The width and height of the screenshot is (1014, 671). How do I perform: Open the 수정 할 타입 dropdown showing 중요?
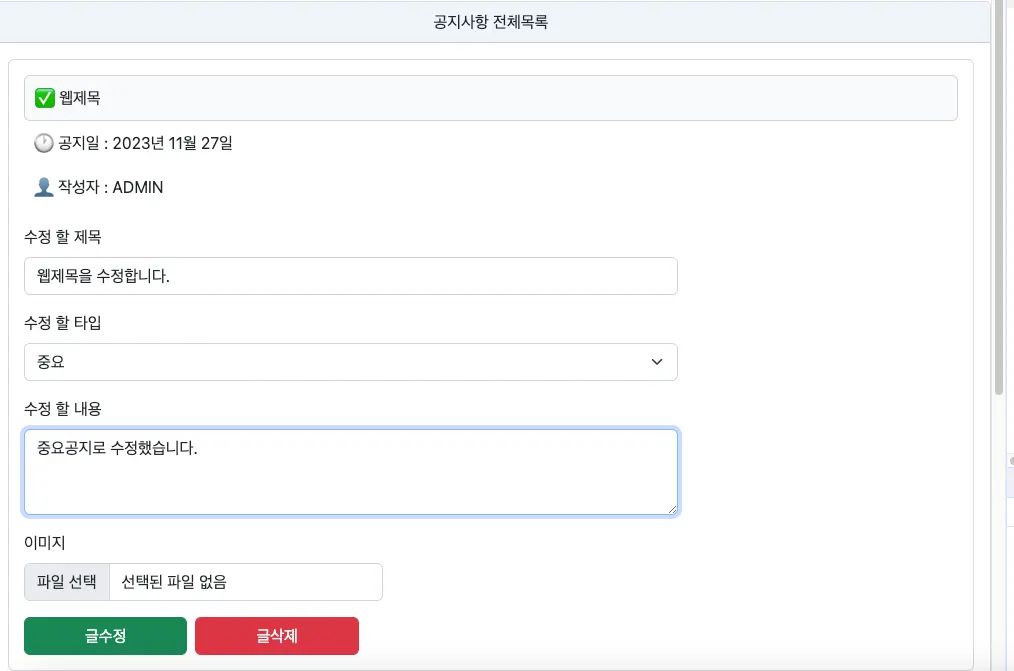pos(350,362)
